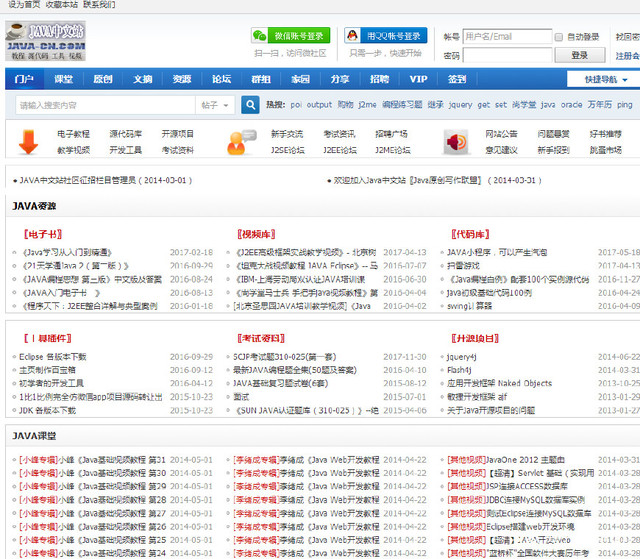Open the 分享 nav tab
The height and width of the screenshot is (559, 640).
[340, 79]
